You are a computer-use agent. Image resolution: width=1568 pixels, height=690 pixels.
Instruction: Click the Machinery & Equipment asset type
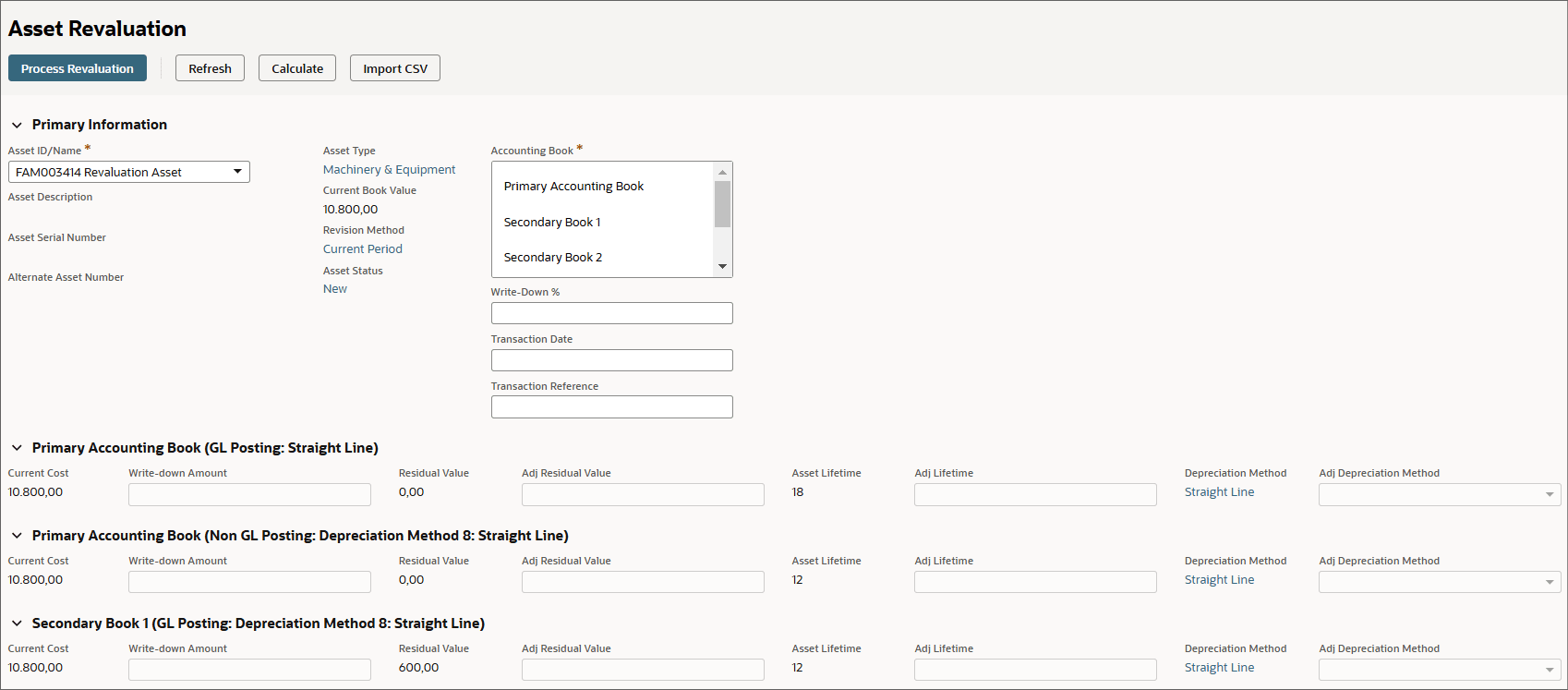click(x=389, y=170)
